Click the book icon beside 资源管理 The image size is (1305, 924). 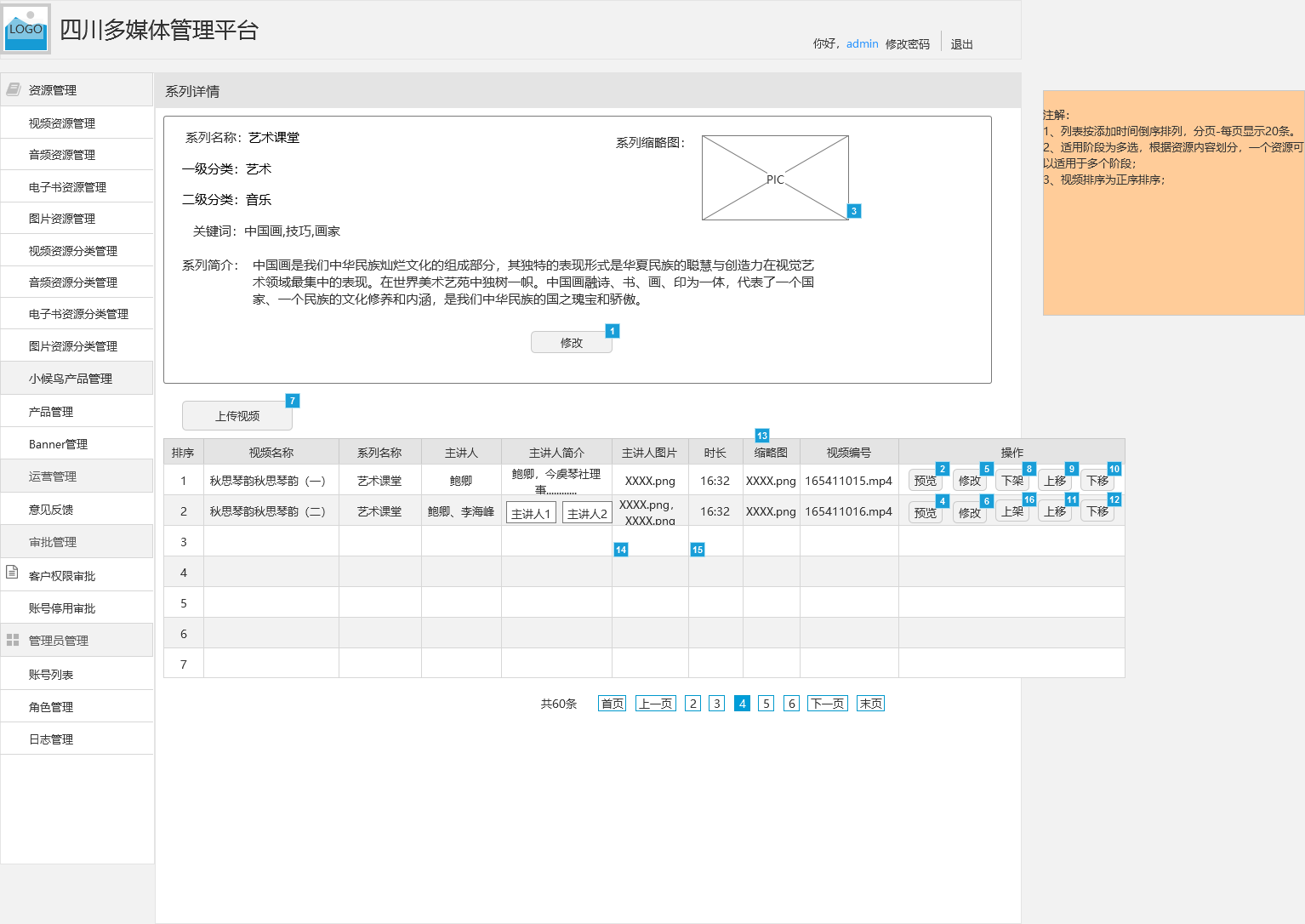13,89
